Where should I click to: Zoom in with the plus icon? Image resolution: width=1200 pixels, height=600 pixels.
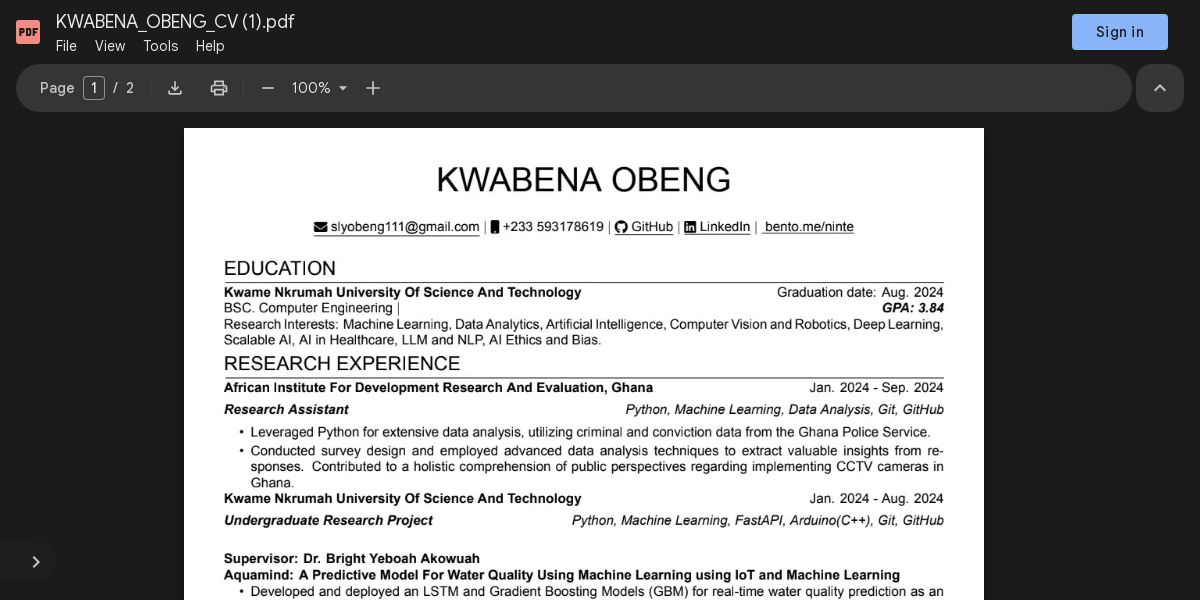pos(373,88)
